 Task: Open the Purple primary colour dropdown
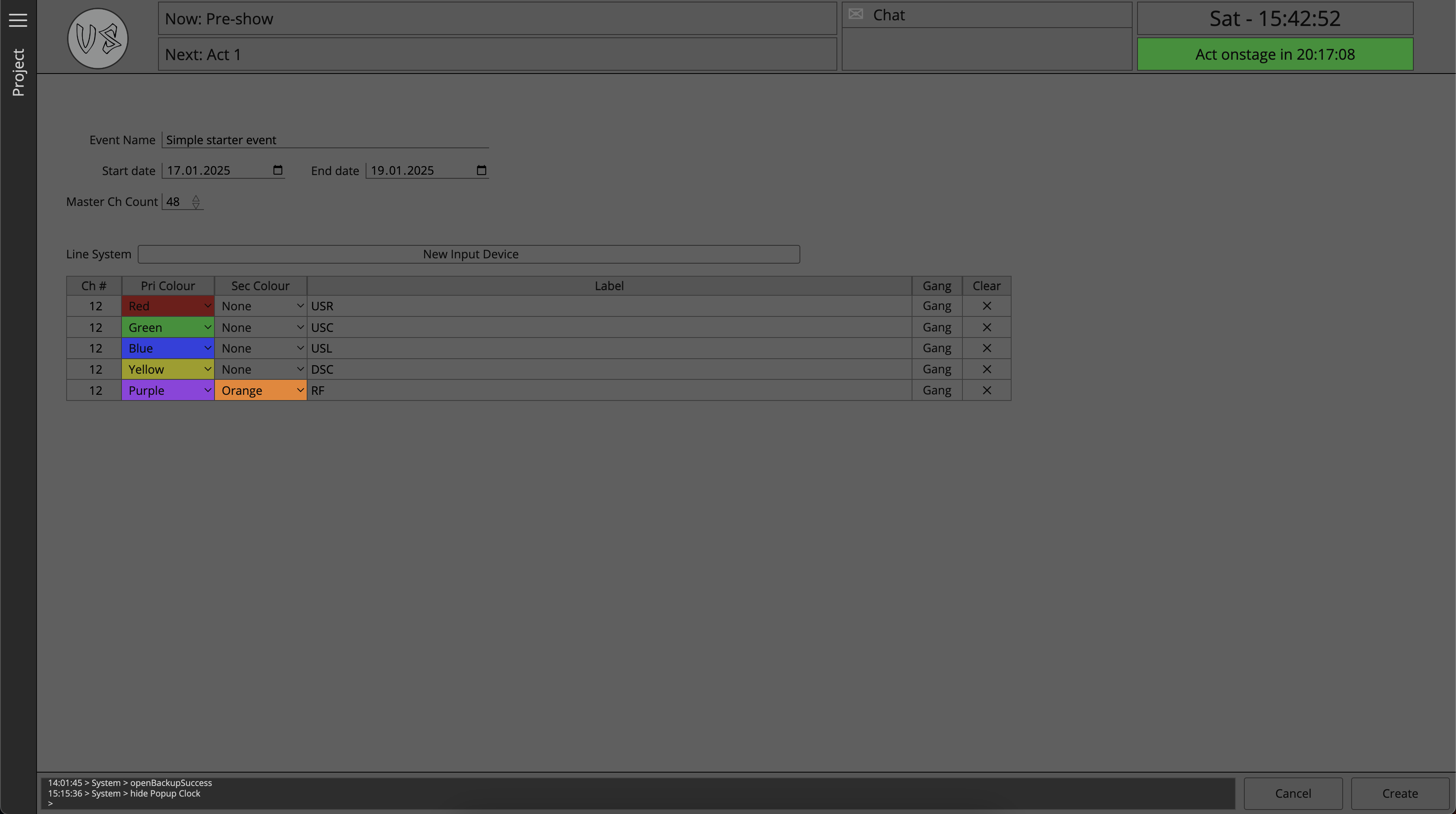click(x=168, y=391)
